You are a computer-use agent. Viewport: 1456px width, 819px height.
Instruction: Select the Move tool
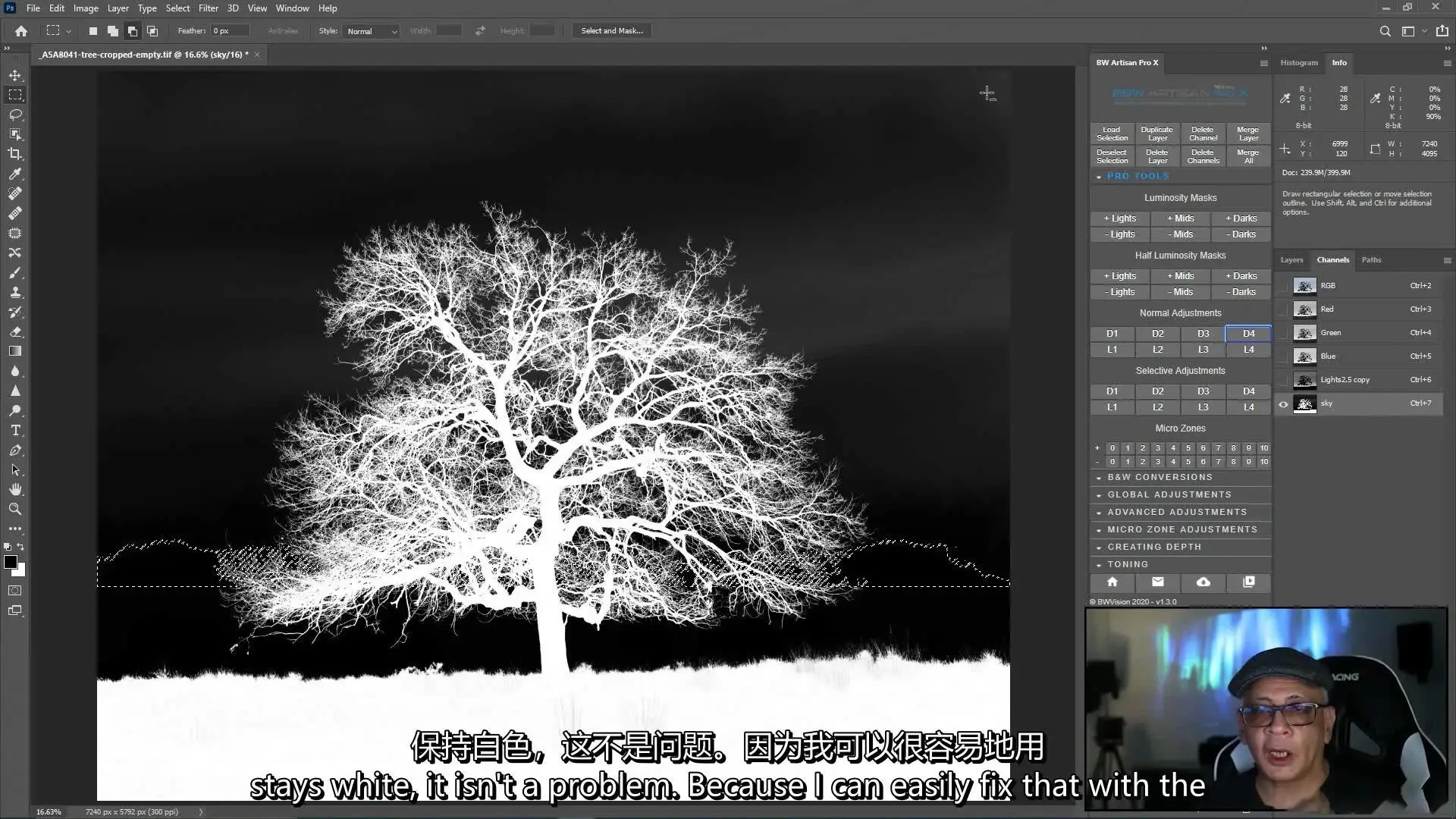click(15, 75)
